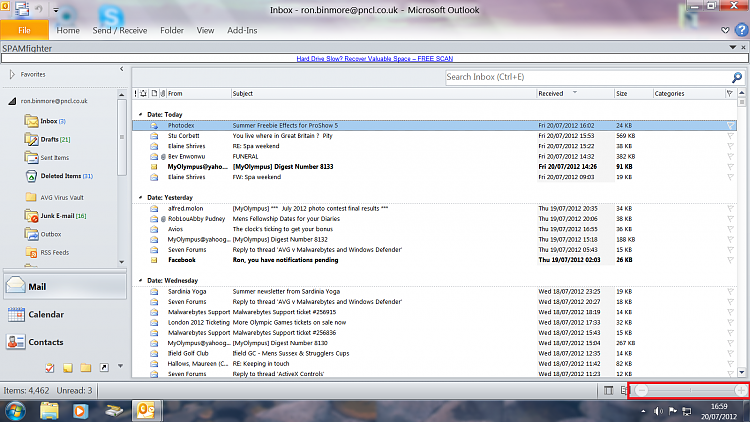Open the Add-Ins tab
Viewport: 750px width, 422px height.
click(242, 30)
